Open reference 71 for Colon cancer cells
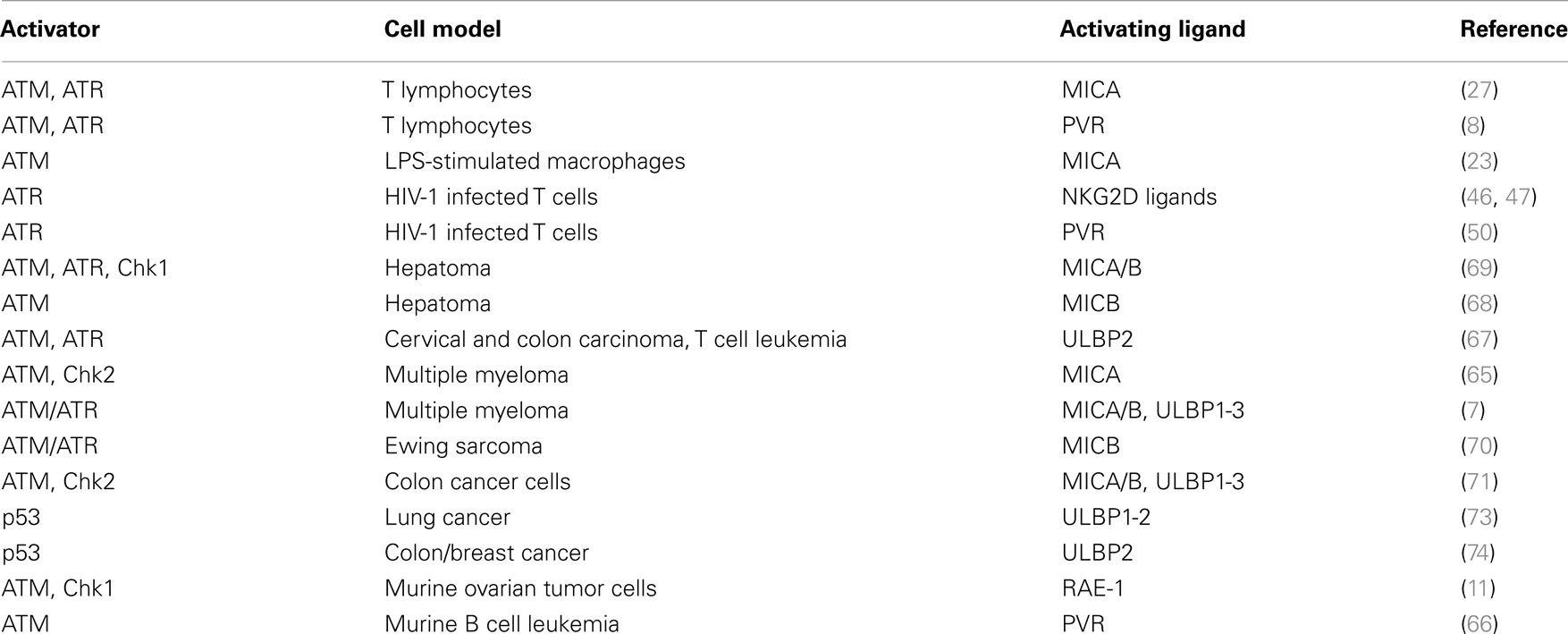 tap(1479, 482)
